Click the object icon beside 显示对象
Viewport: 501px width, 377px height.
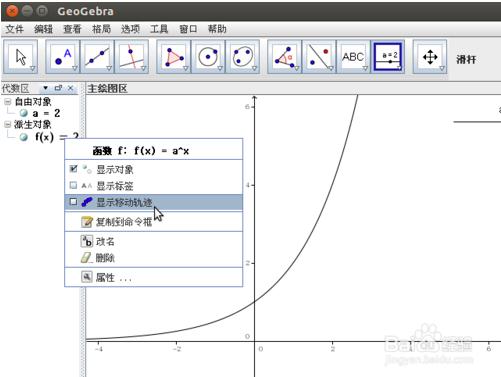pos(87,169)
